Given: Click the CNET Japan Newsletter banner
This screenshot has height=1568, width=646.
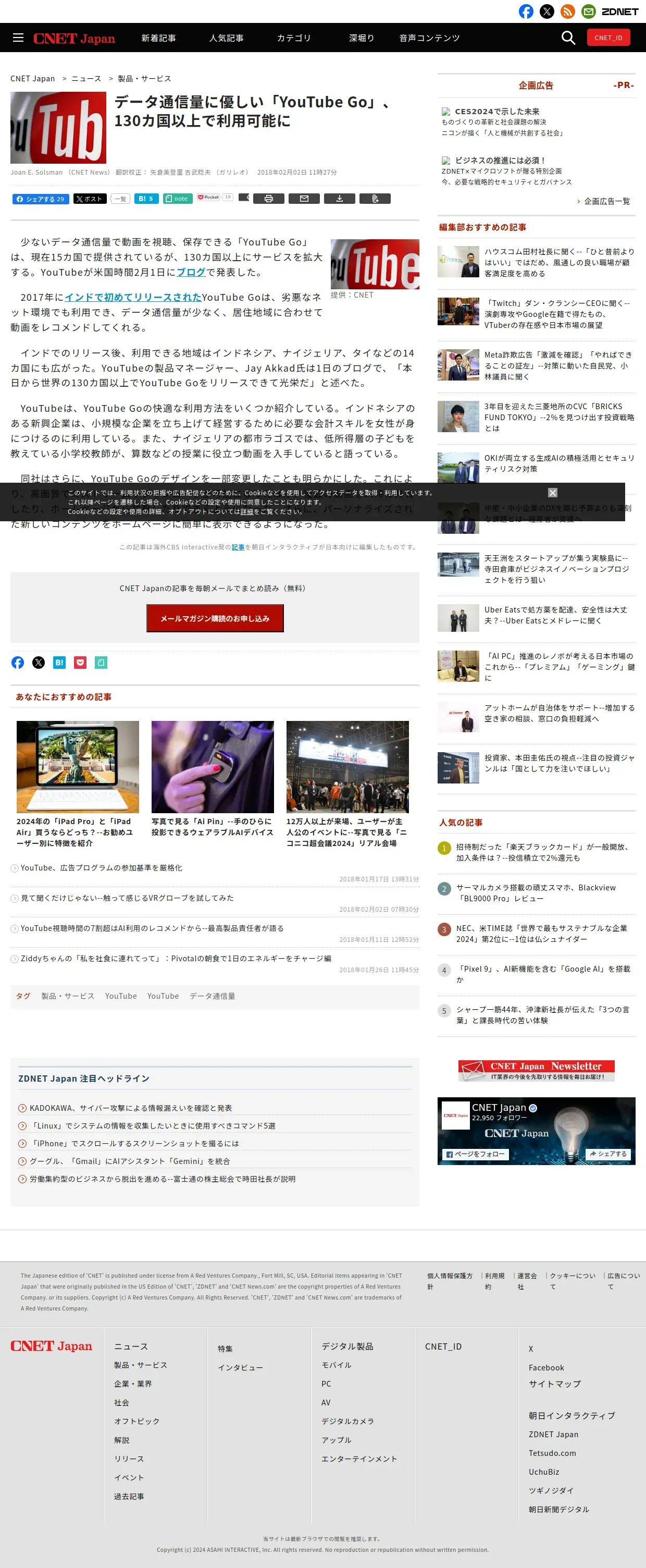Looking at the screenshot, I should pyautogui.click(x=536, y=1070).
